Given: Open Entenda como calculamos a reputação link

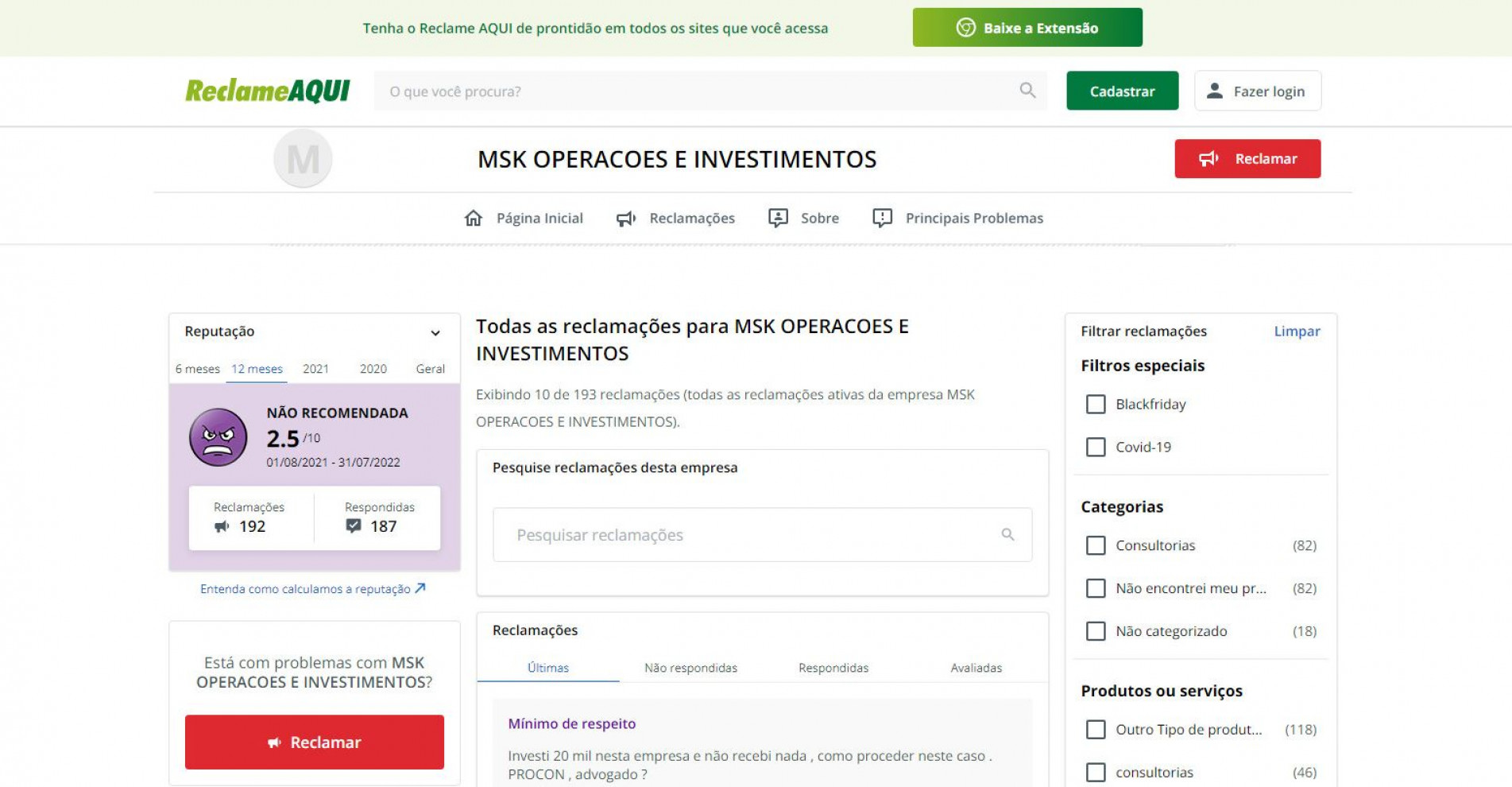Looking at the screenshot, I should [x=314, y=589].
